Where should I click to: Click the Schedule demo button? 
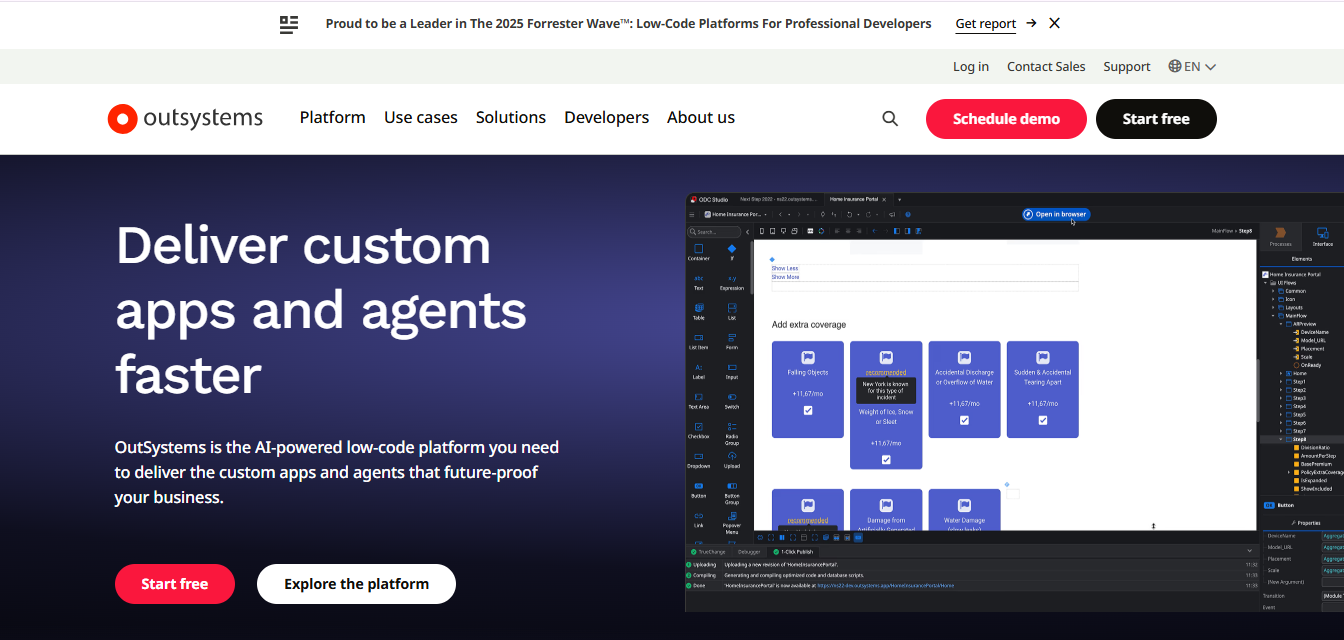[1006, 118]
